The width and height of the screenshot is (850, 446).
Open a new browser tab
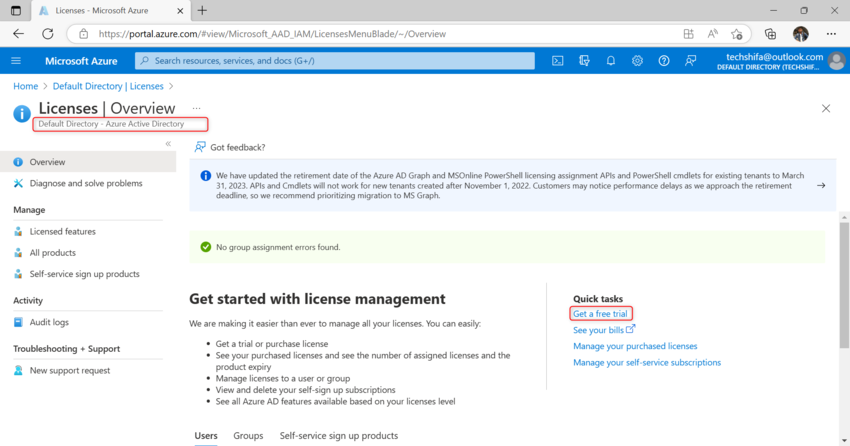(x=202, y=10)
